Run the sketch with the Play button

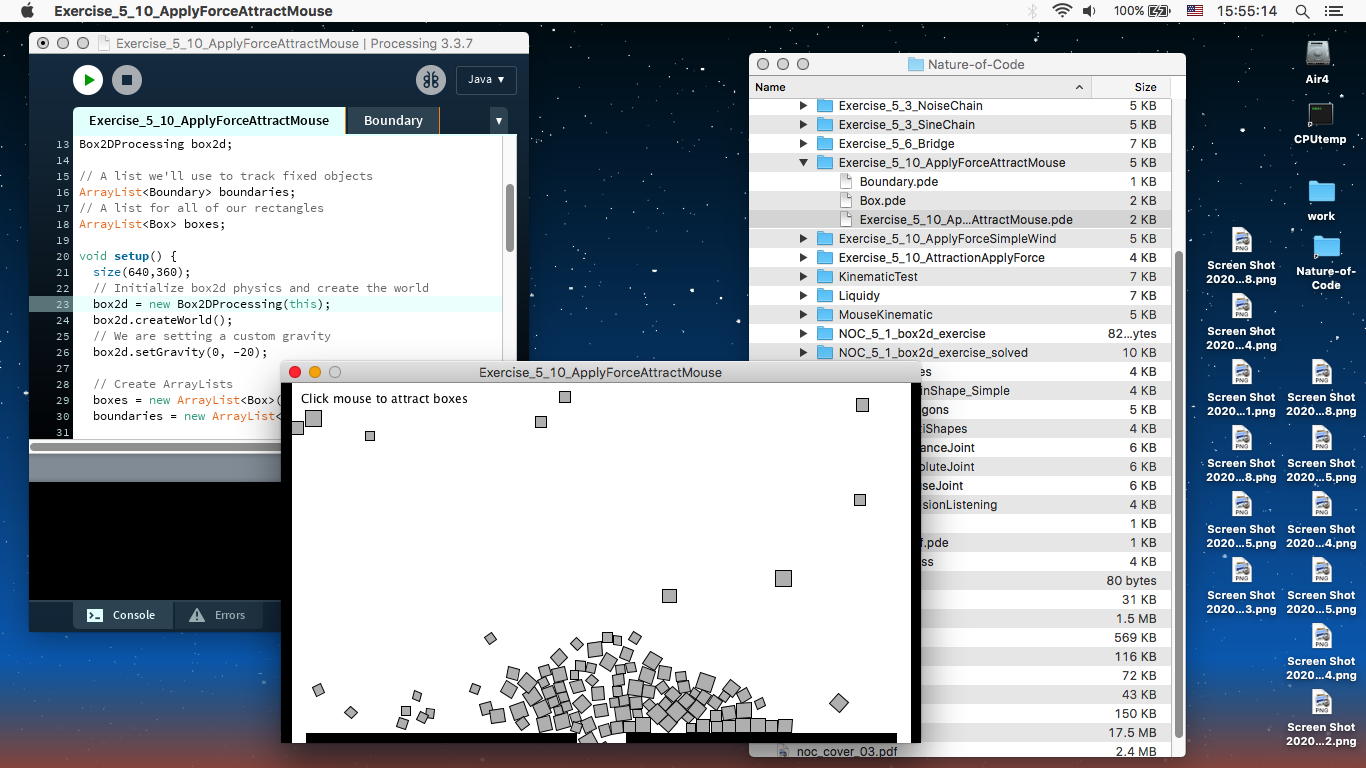pos(88,80)
